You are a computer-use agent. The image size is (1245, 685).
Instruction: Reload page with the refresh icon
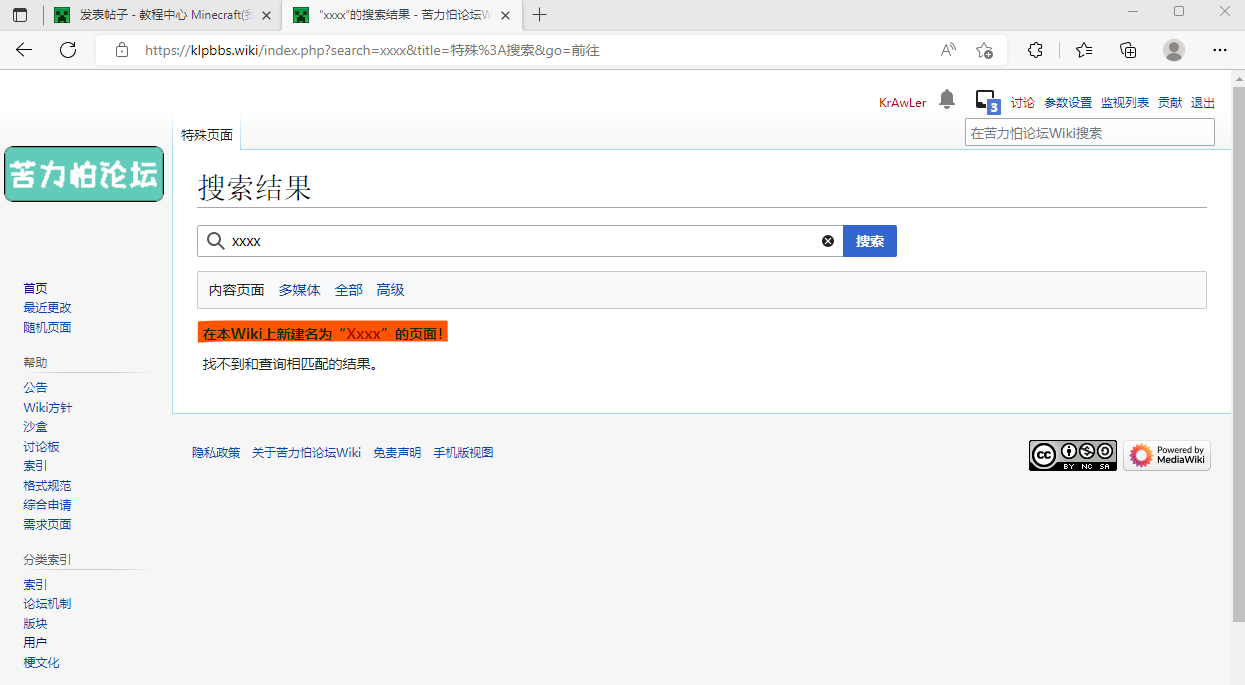[68, 50]
